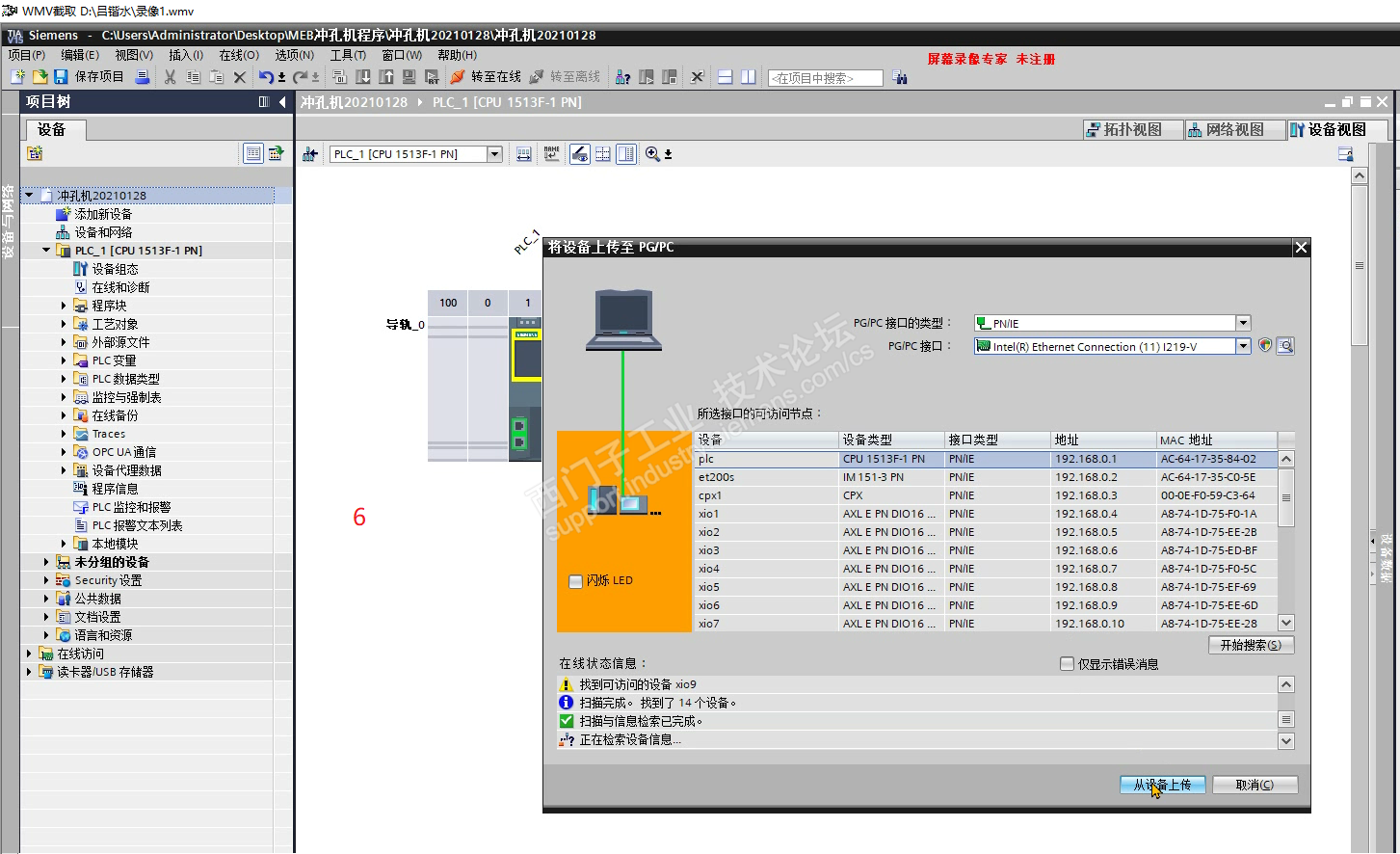Screen dimensions: 1400x854
Task: Collapse the PLC_1 [CPU 1513F-1 PN] node
Action: 46,251
